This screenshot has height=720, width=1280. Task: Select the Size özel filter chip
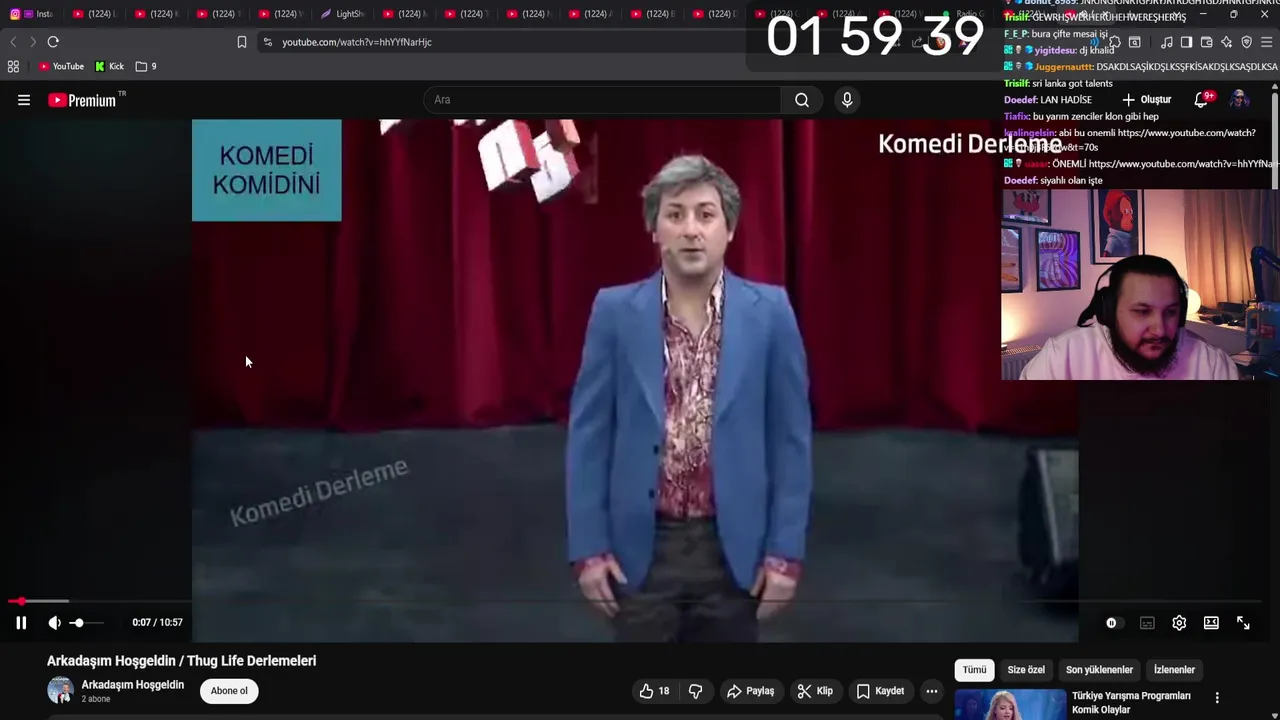pyautogui.click(x=1026, y=670)
